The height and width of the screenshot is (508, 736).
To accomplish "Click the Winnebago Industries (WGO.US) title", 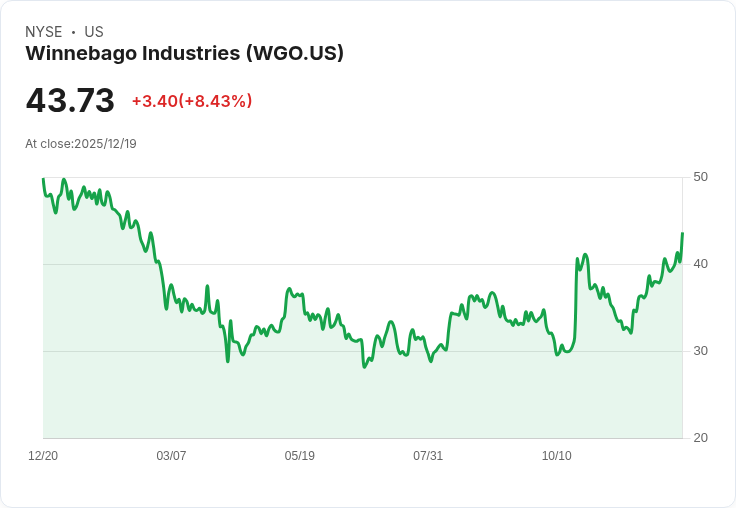I will [184, 53].
